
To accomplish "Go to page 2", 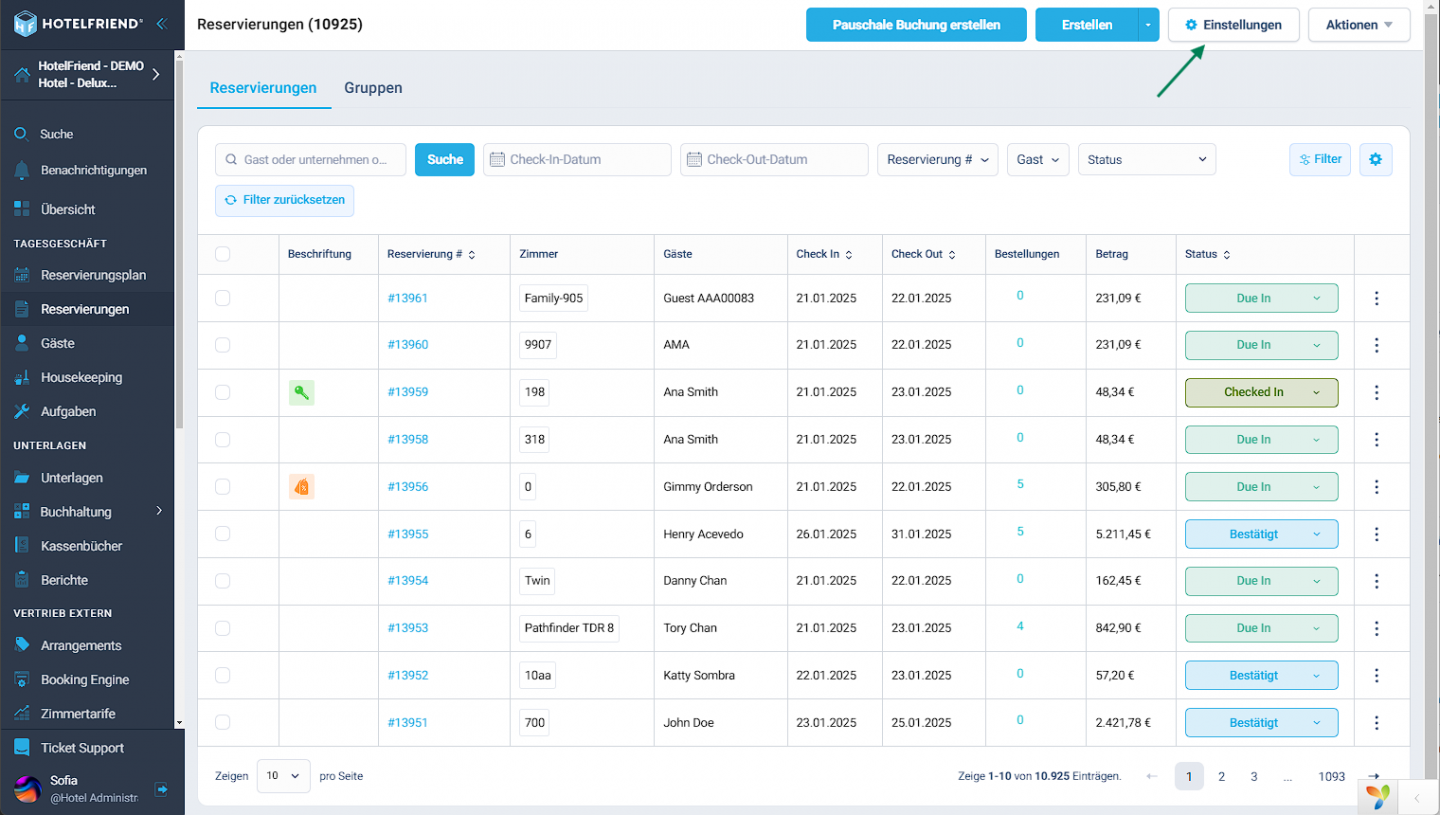I will point(1221,776).
